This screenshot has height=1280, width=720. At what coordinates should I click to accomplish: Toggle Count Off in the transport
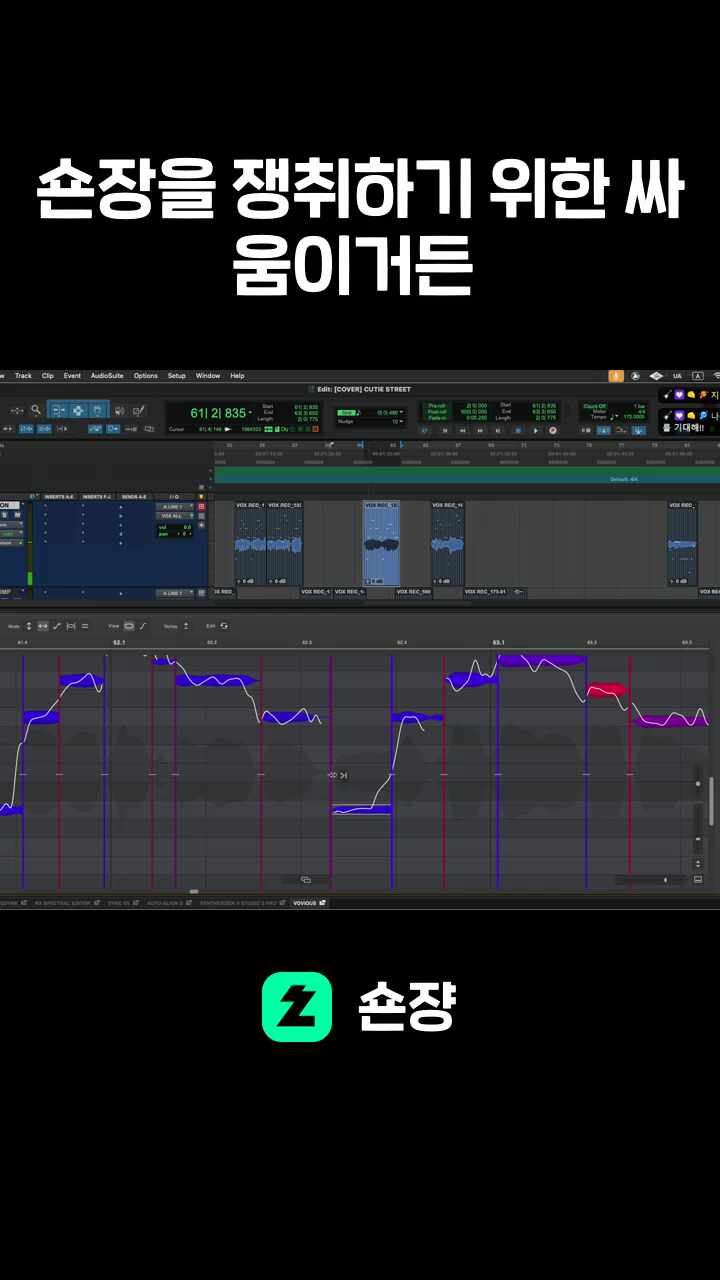pyautogui.click(x=594, y=405)
